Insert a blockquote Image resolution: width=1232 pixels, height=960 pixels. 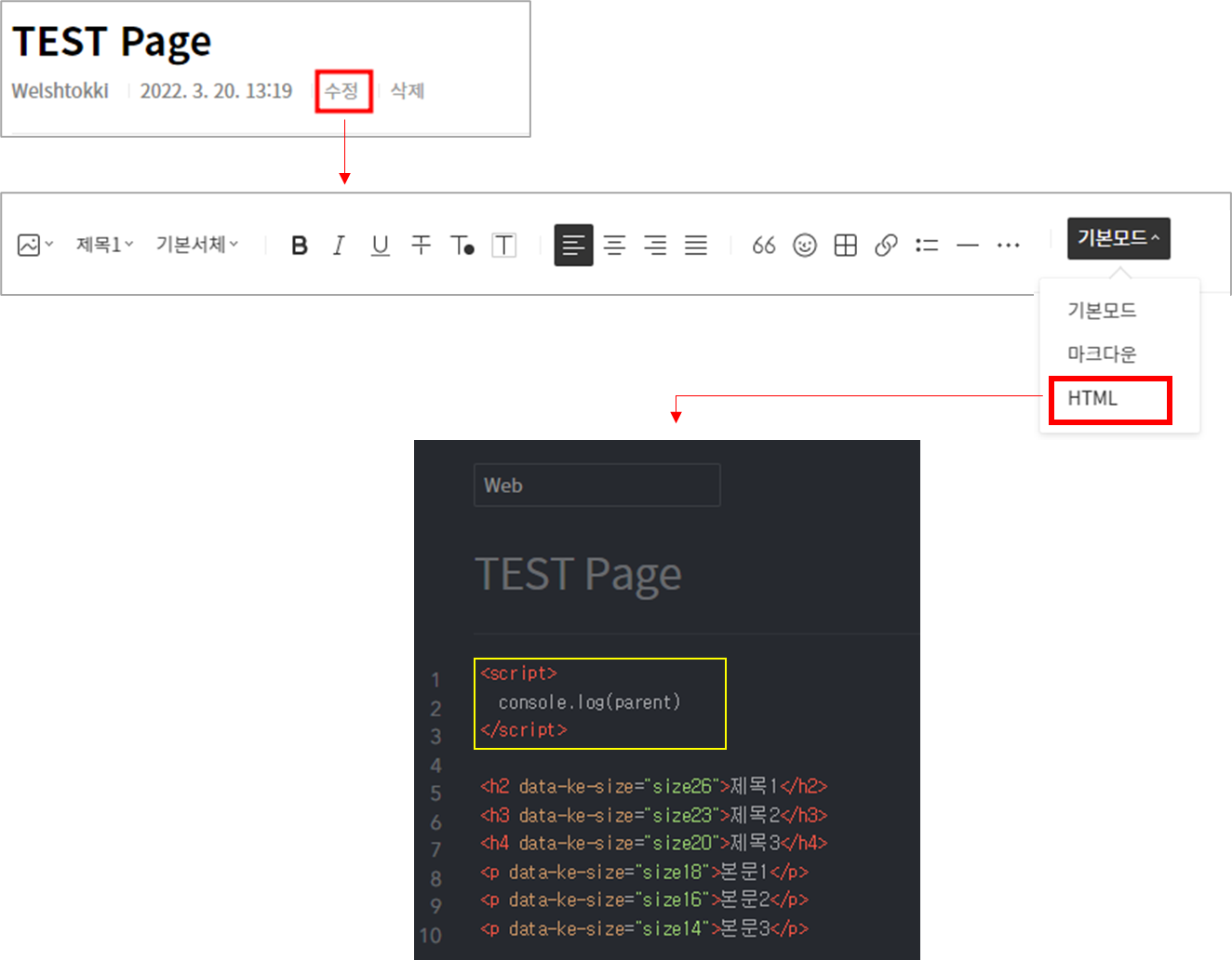(x=764, y=246)
